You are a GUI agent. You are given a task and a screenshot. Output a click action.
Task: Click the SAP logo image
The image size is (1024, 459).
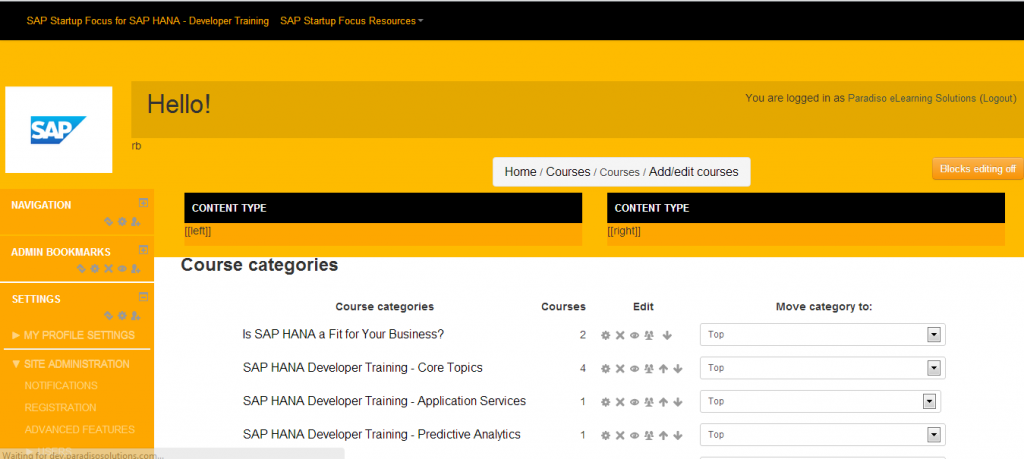pyautogui.click(x=58, y=130)
